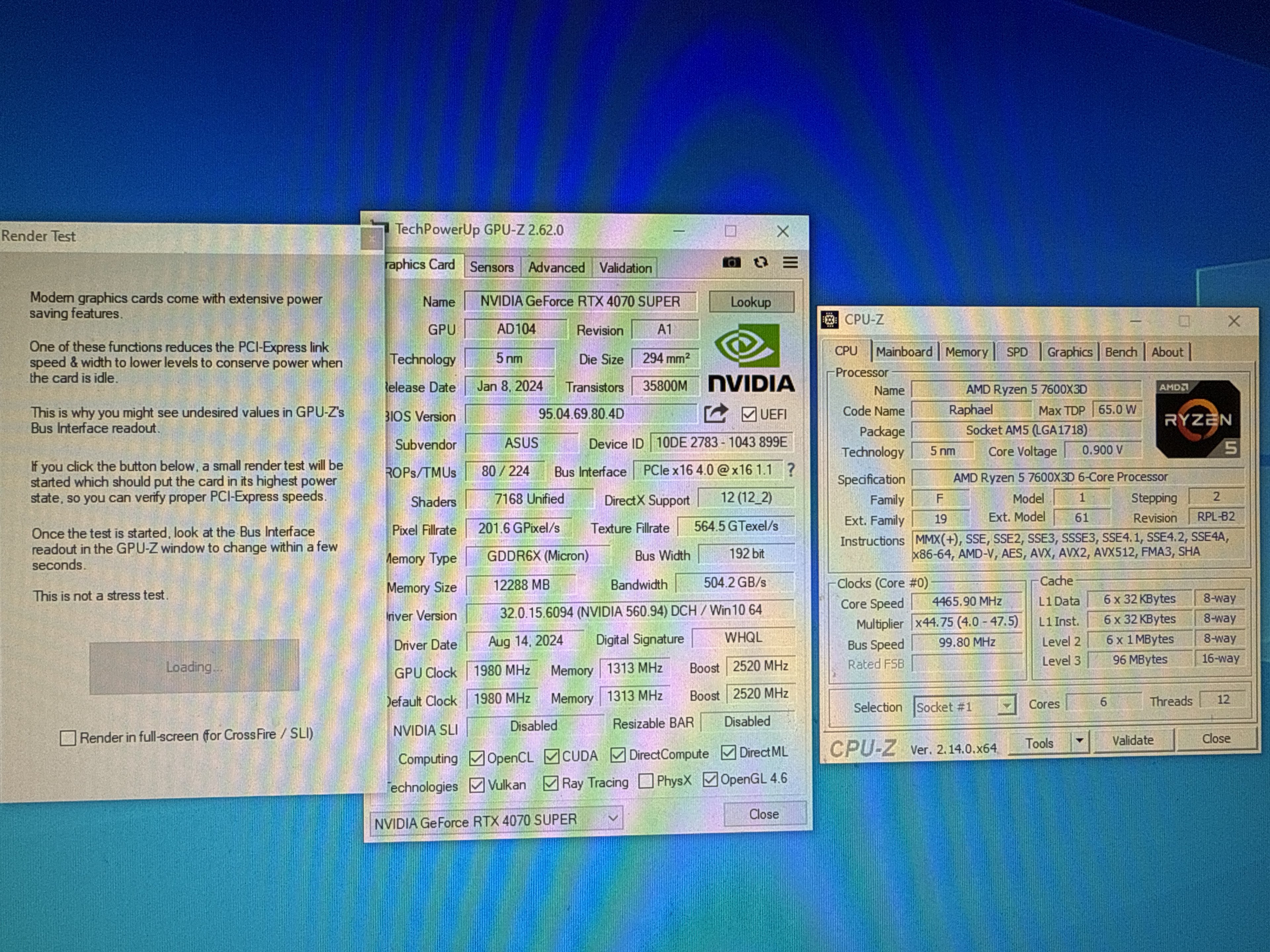Toggle the PhysX checkbox
The width and height of the screenshot is (1270, 952).
click(646, 781)
